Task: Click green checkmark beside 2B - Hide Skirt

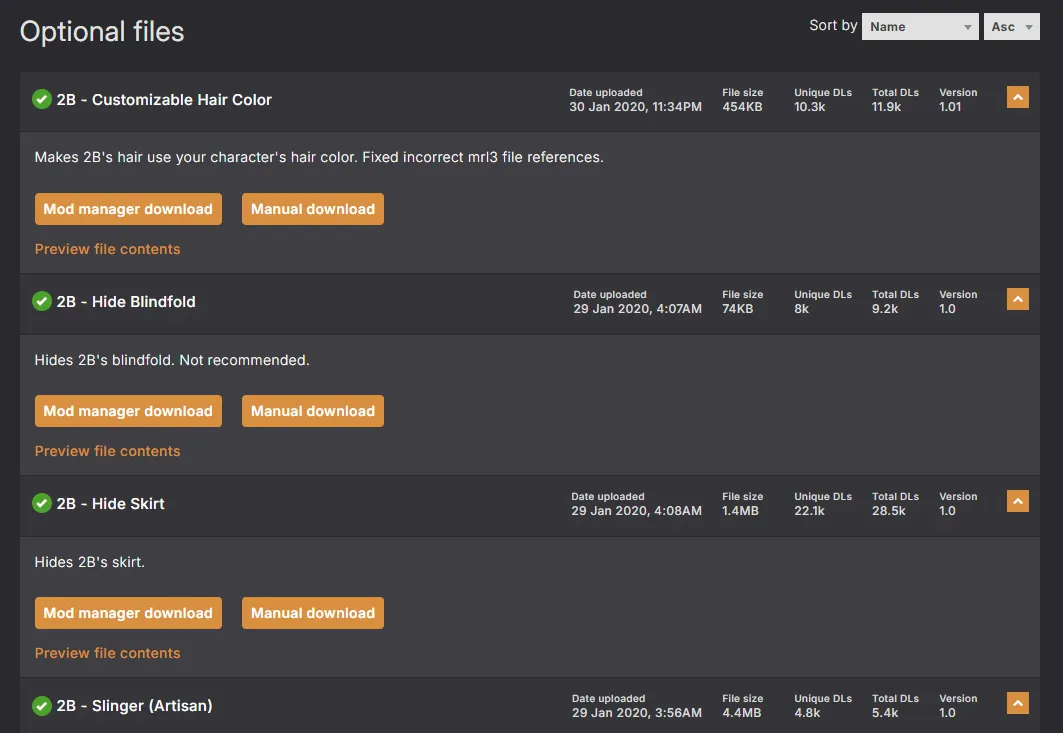Action: pyautogui.click(x=42, y=503)
